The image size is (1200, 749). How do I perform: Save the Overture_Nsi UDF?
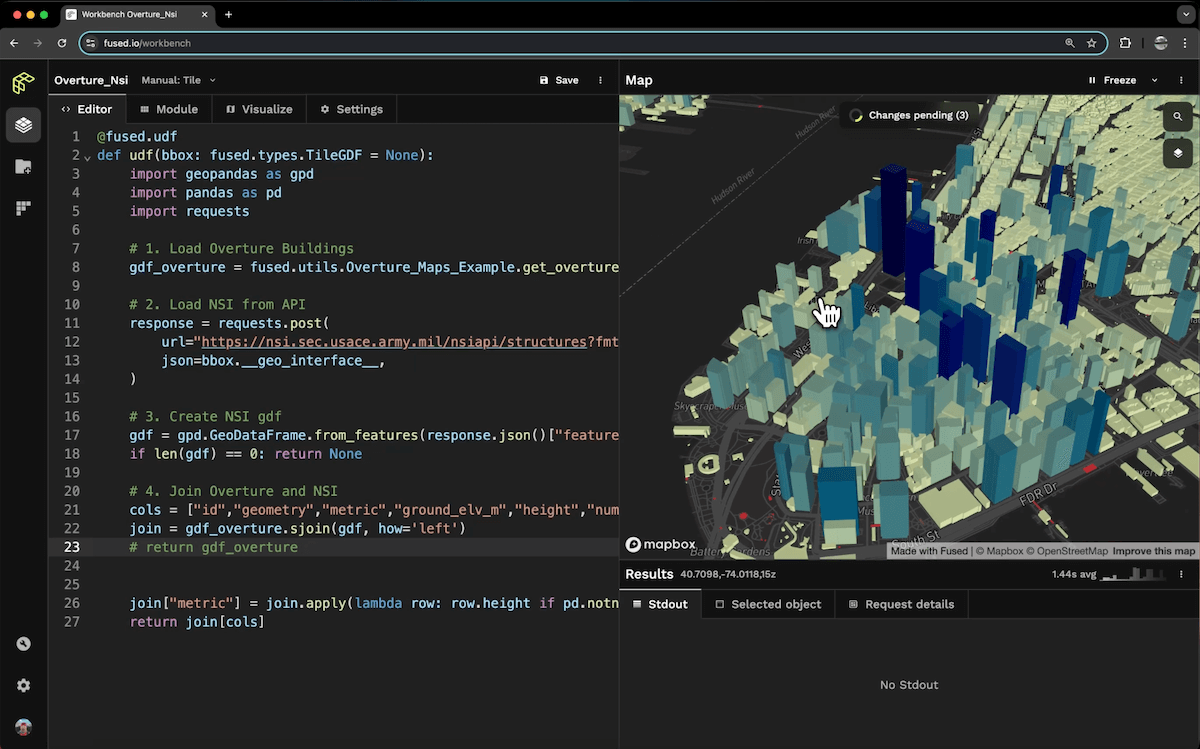coord(559,80)
